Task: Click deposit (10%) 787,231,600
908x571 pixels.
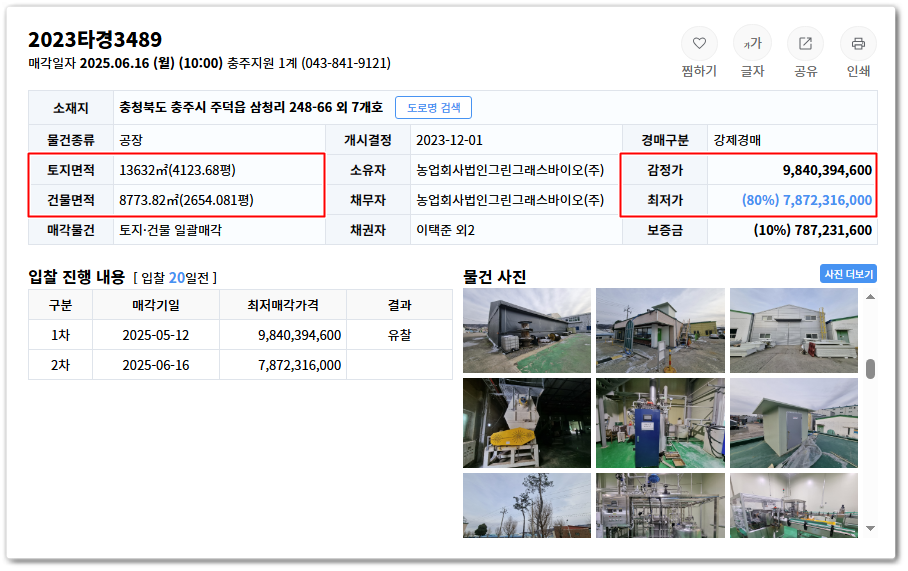Action: click(x=812, y=230)
